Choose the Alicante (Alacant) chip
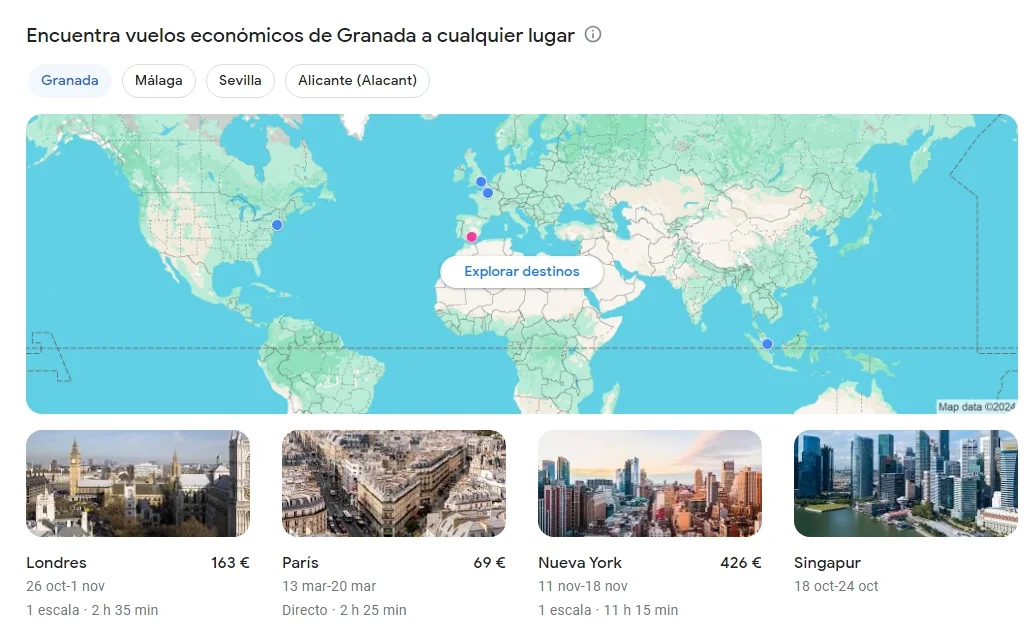The image size is (1034, 643). click(357, 80)
